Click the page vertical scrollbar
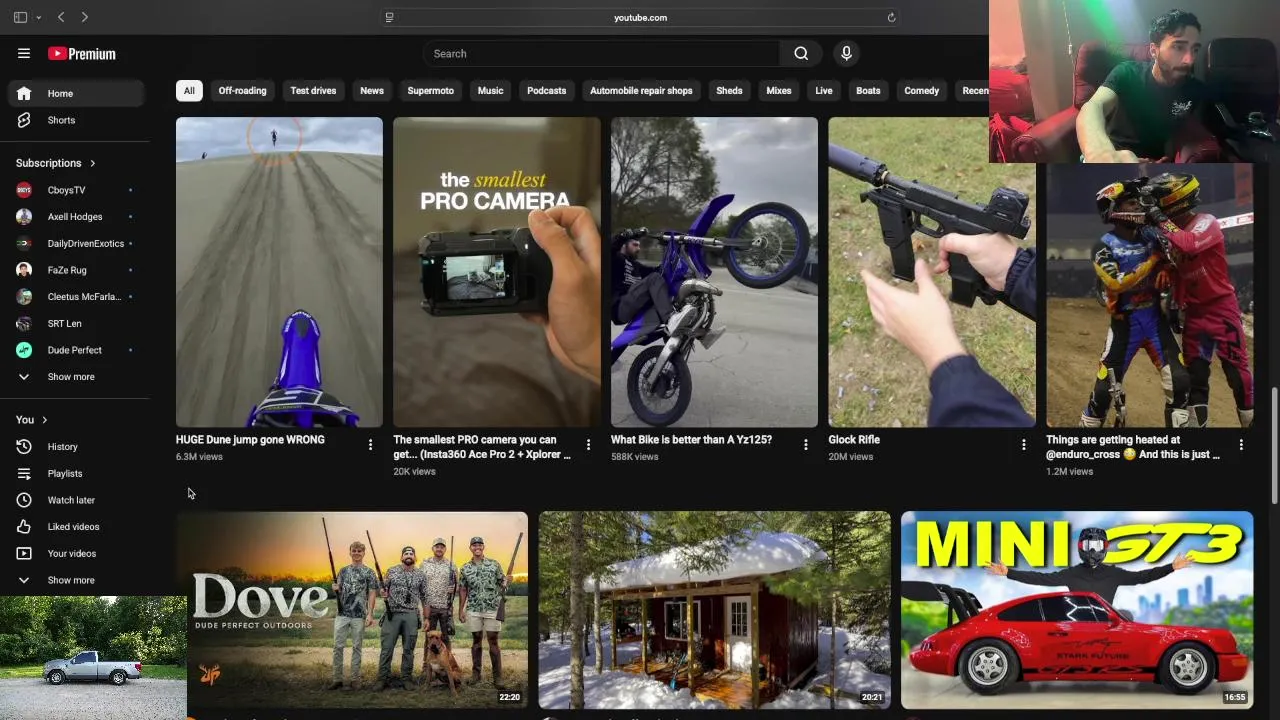Screen dimensions: 1280x720 (x=1274, y=446)
